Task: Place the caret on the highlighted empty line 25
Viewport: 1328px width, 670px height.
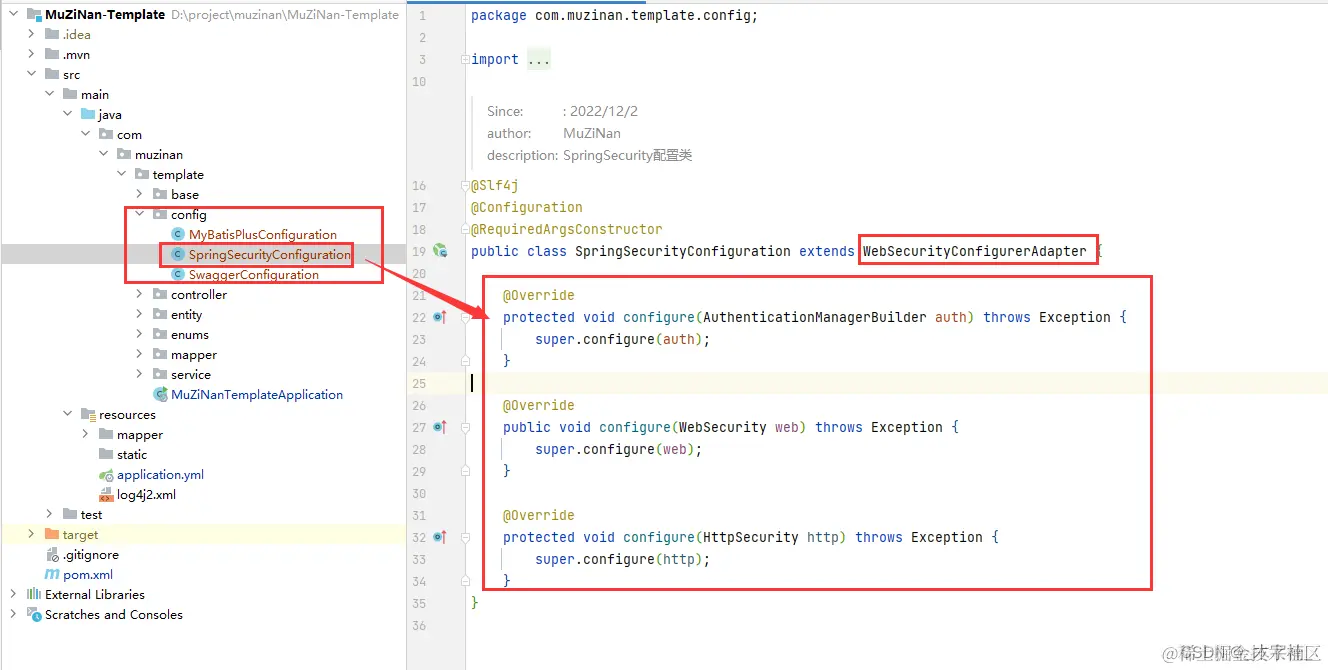Action: (899, 383)
